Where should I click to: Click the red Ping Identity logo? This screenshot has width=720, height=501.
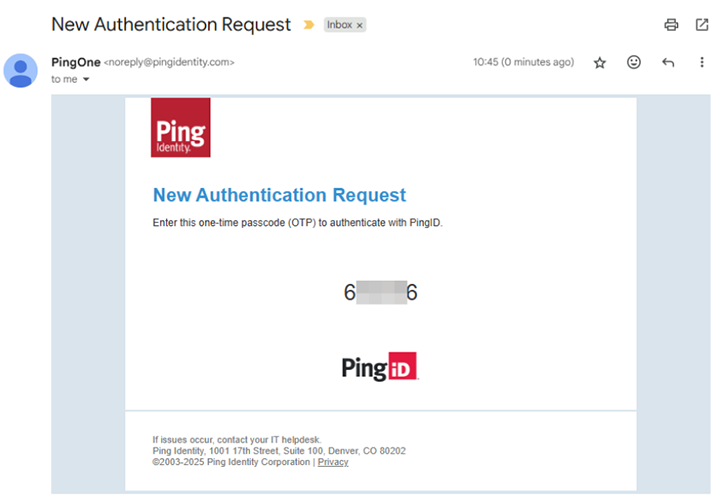coord(180,127)
